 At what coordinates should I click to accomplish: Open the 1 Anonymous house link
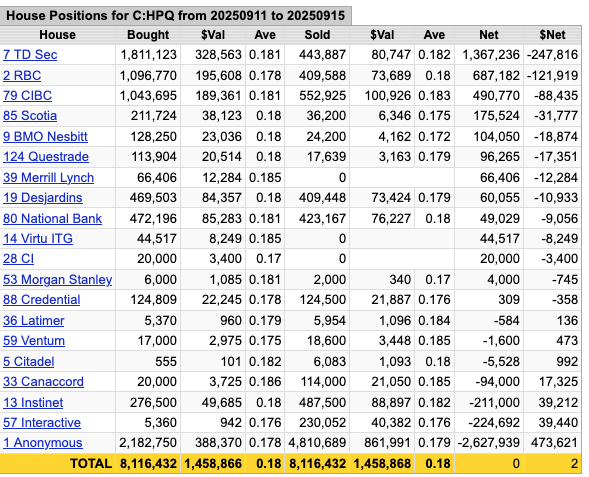pos(43,443)
